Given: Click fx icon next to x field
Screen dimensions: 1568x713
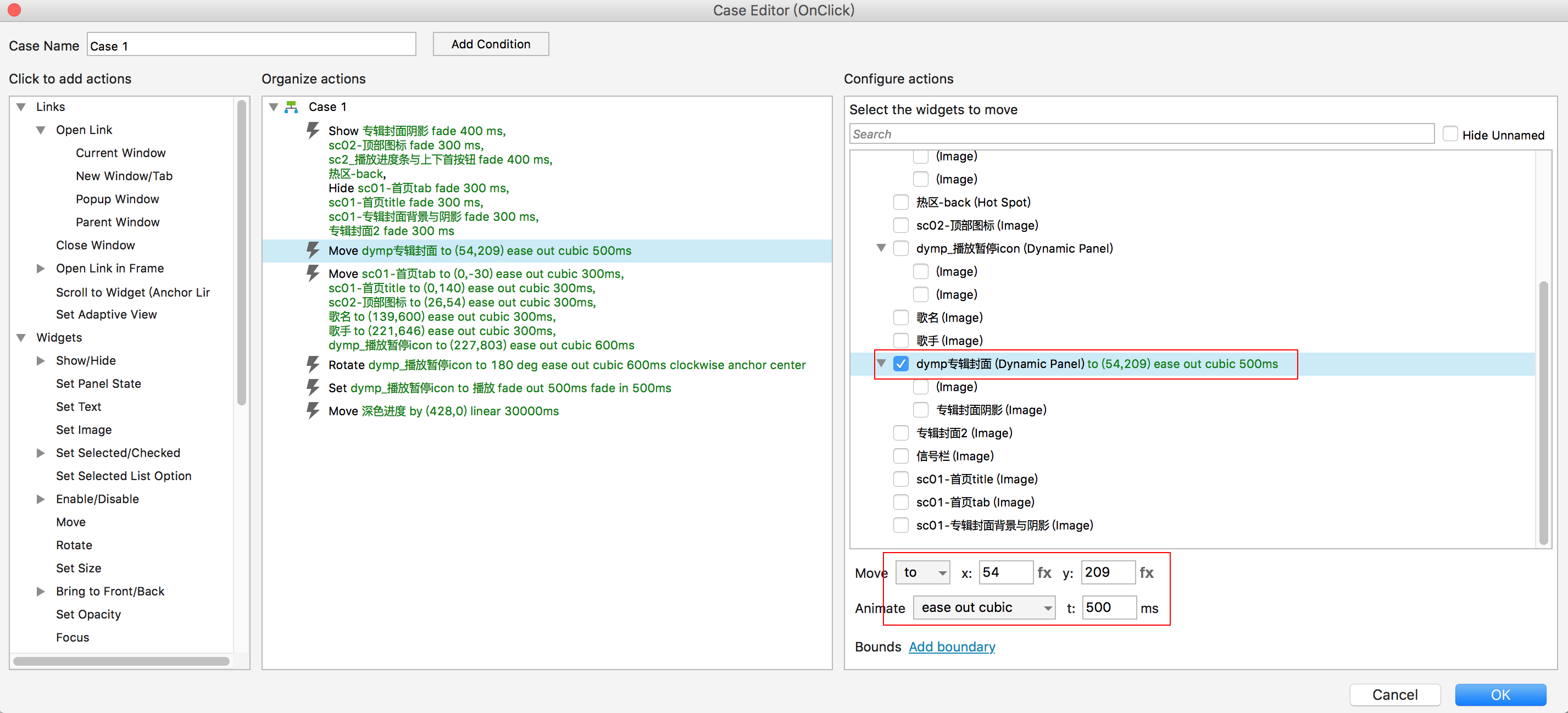Looking at the screenshot, I should [x=1044, y=572].
